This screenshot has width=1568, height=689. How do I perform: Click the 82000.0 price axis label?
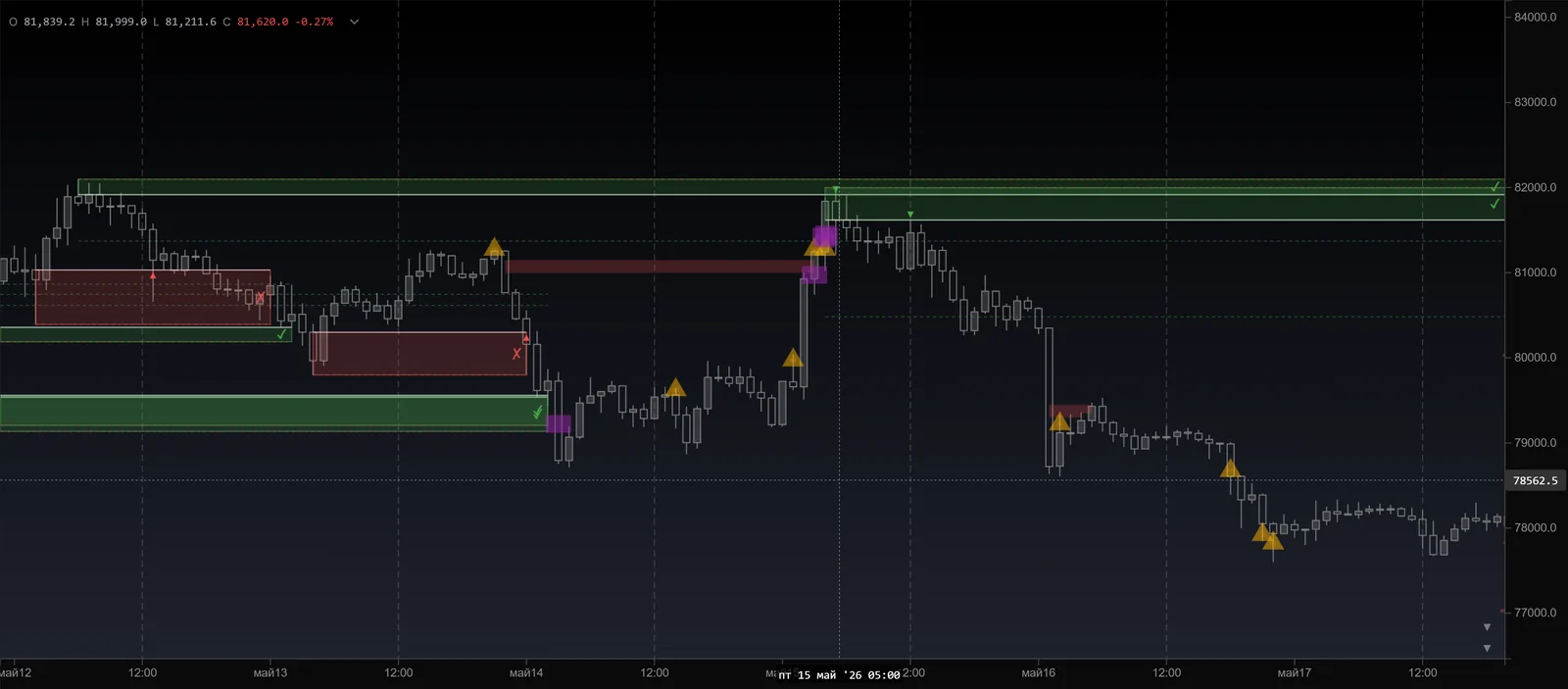click(1535, 187)
